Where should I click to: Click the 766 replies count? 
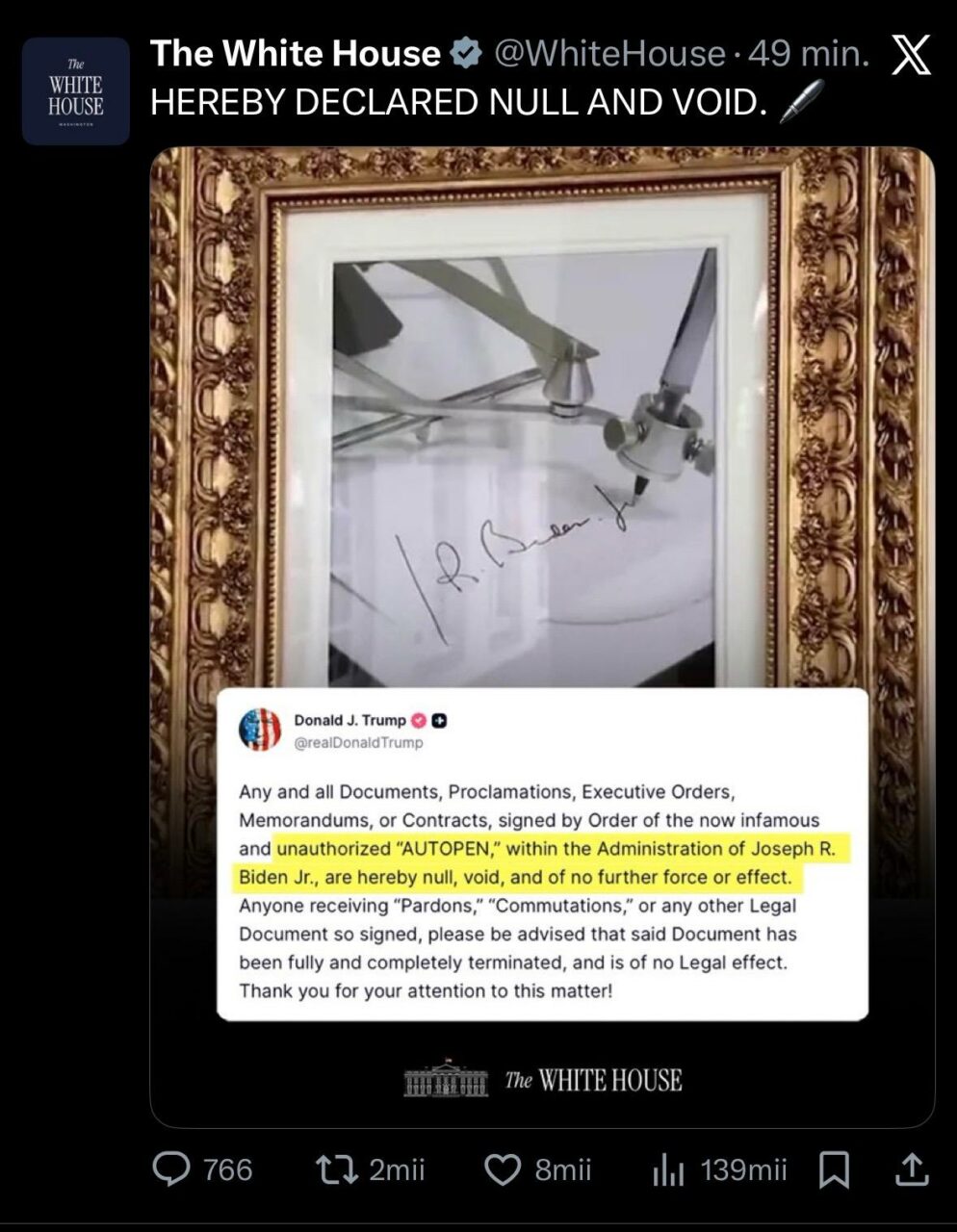227,1170
